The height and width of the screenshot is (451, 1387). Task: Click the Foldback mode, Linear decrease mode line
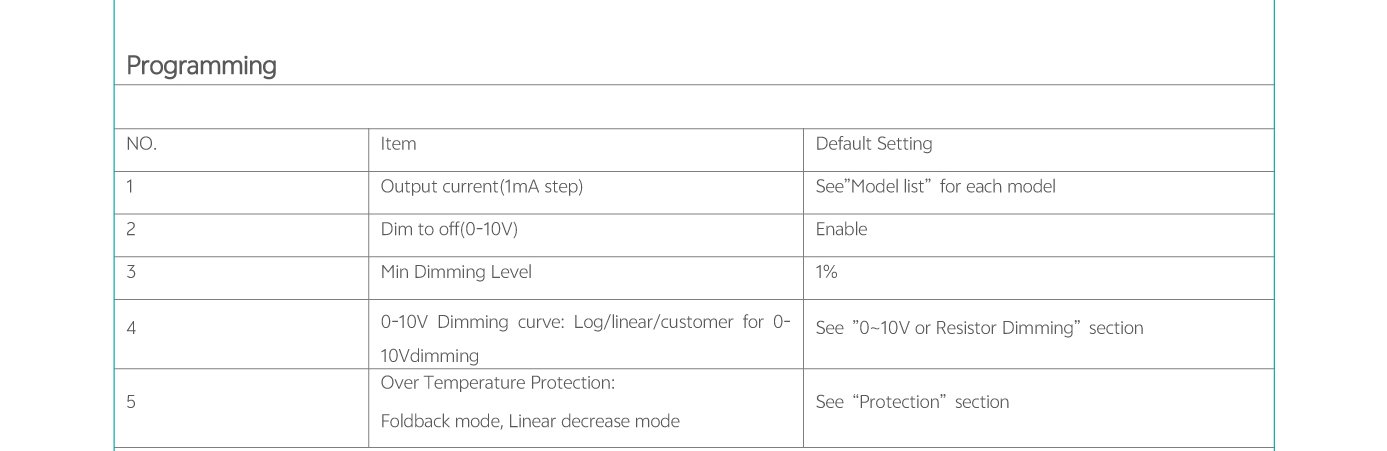coord(530,421)
